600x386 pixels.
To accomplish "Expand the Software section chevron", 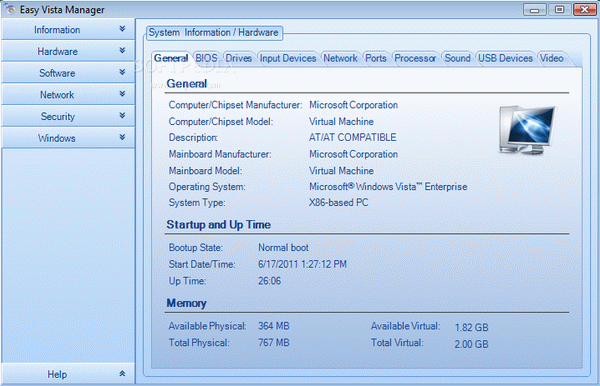I will 122,72.
